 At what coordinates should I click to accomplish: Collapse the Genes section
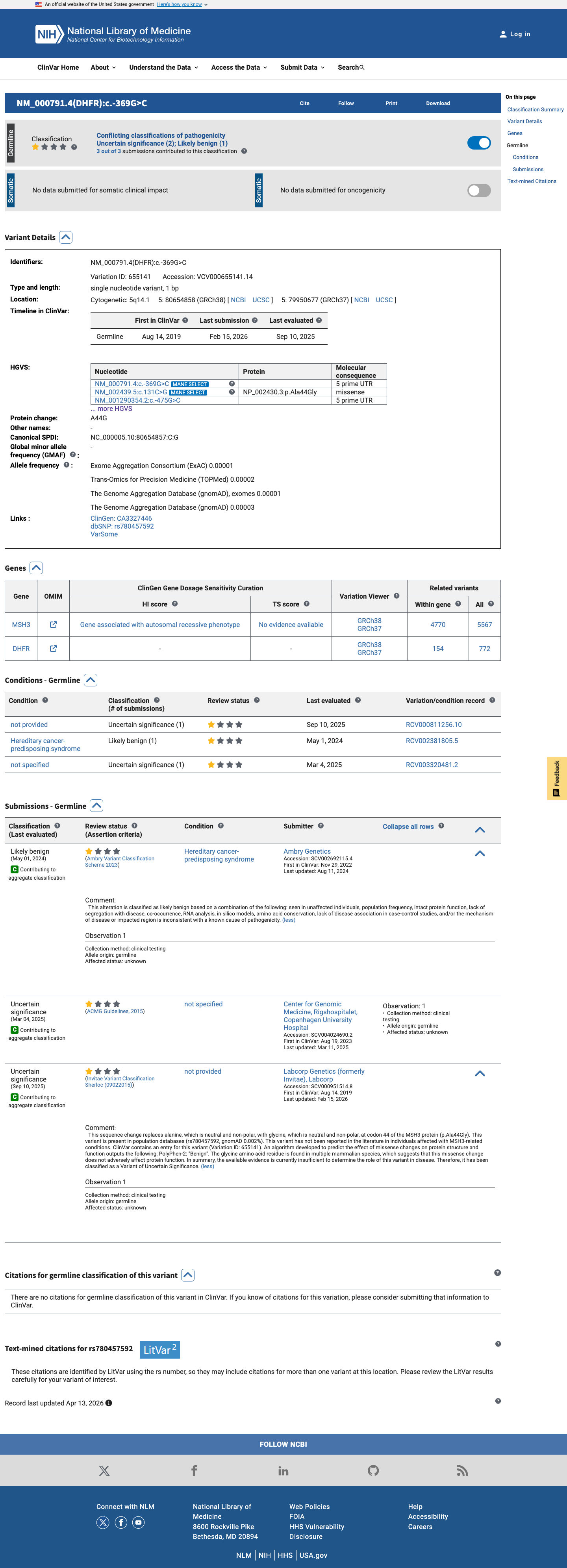click(37, 568)
